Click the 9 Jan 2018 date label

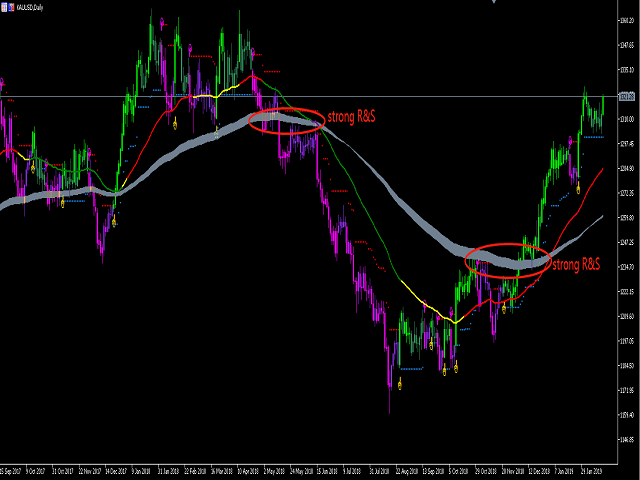pos(141,471)
